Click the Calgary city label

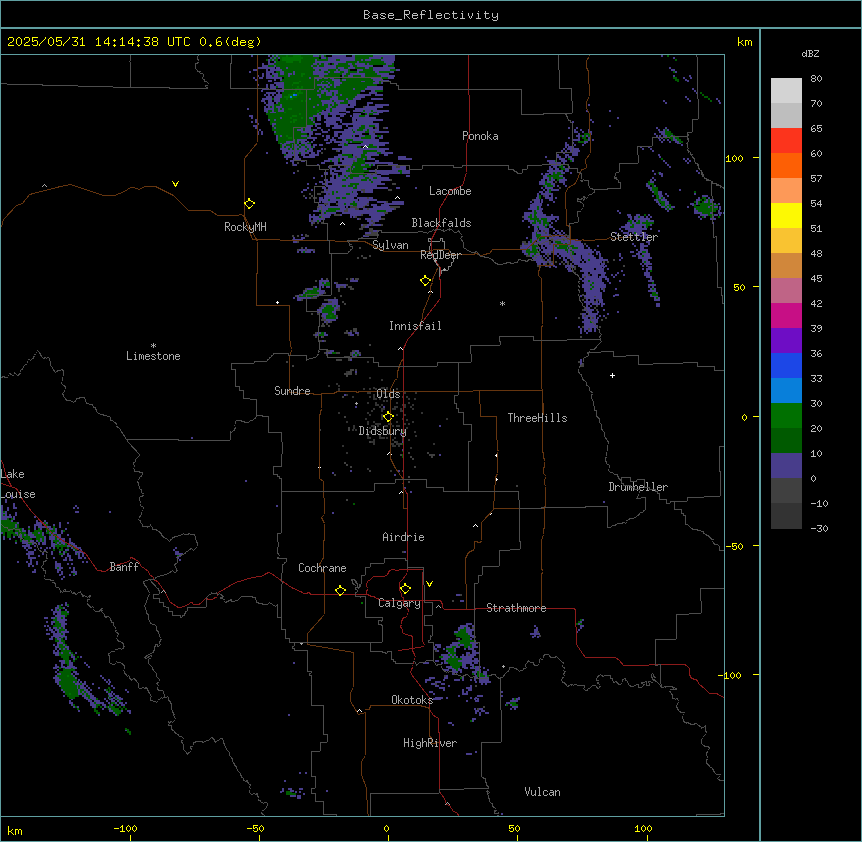(399, 603)
